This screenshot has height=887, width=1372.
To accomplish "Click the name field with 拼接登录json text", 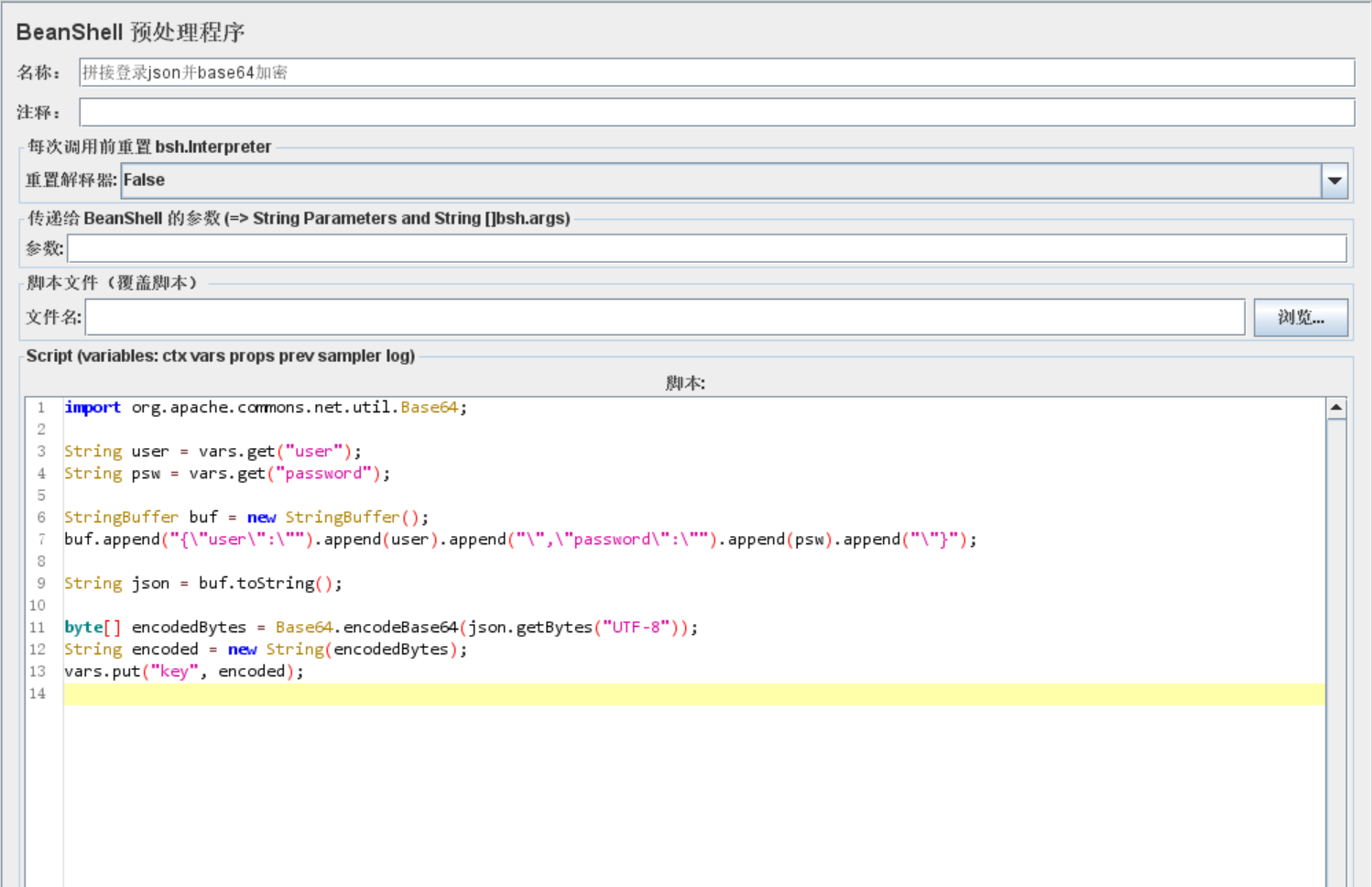I will pyautogui.click(x=716, y=72).
